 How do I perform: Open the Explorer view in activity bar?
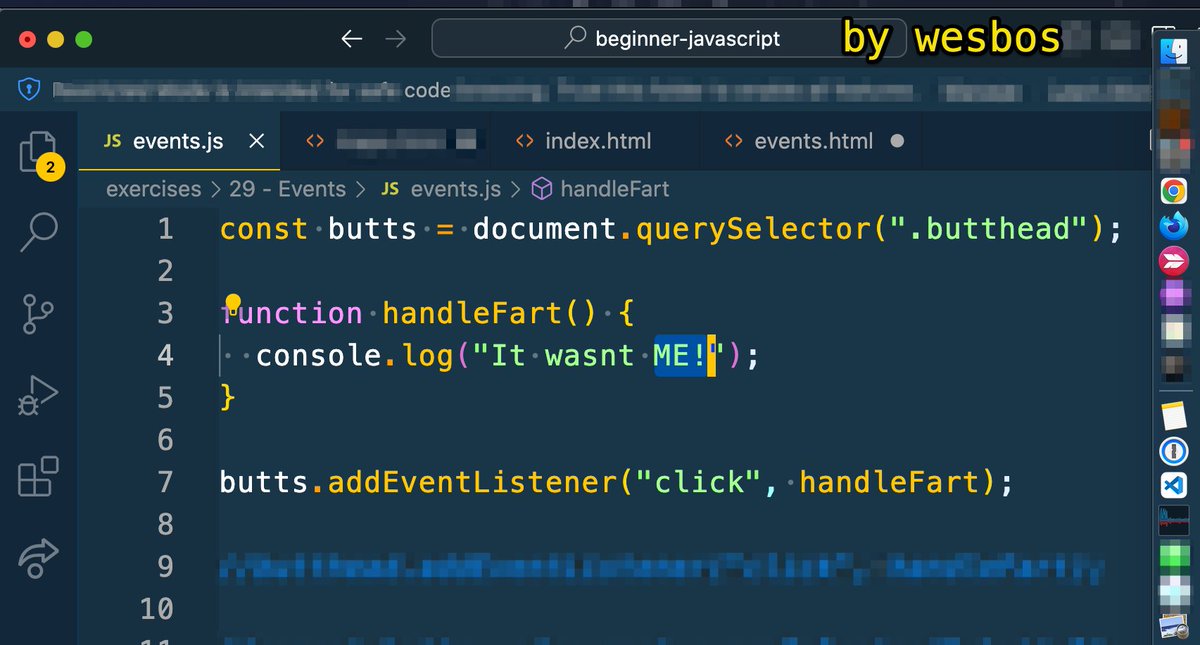38,153
